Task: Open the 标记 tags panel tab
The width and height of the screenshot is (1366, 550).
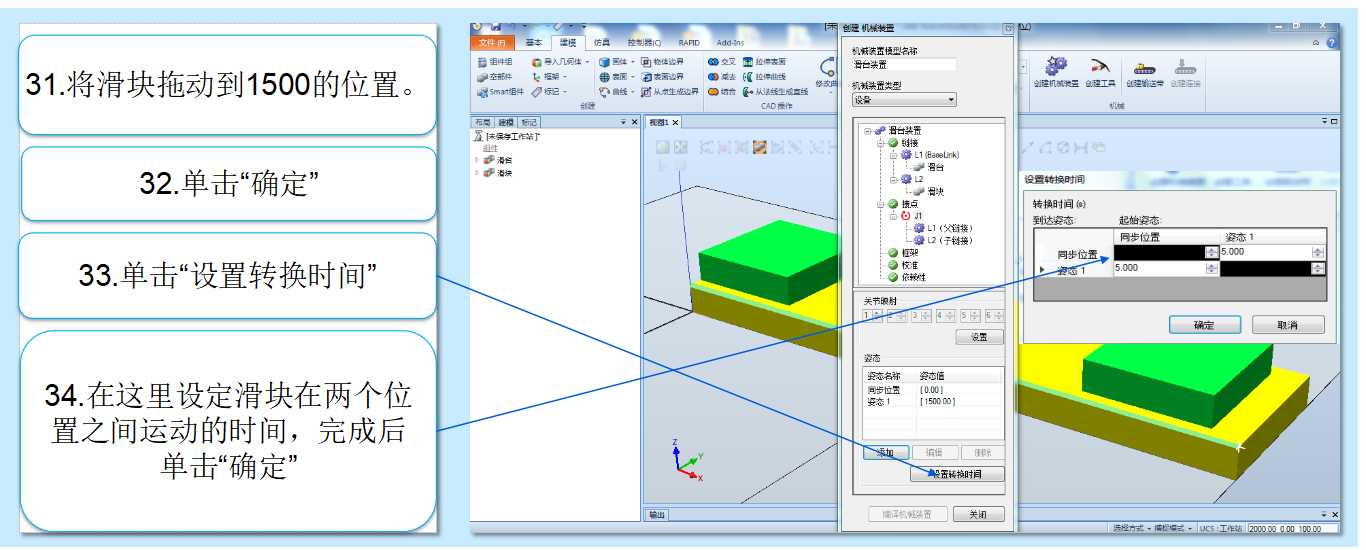Action: tap(527, 122)
